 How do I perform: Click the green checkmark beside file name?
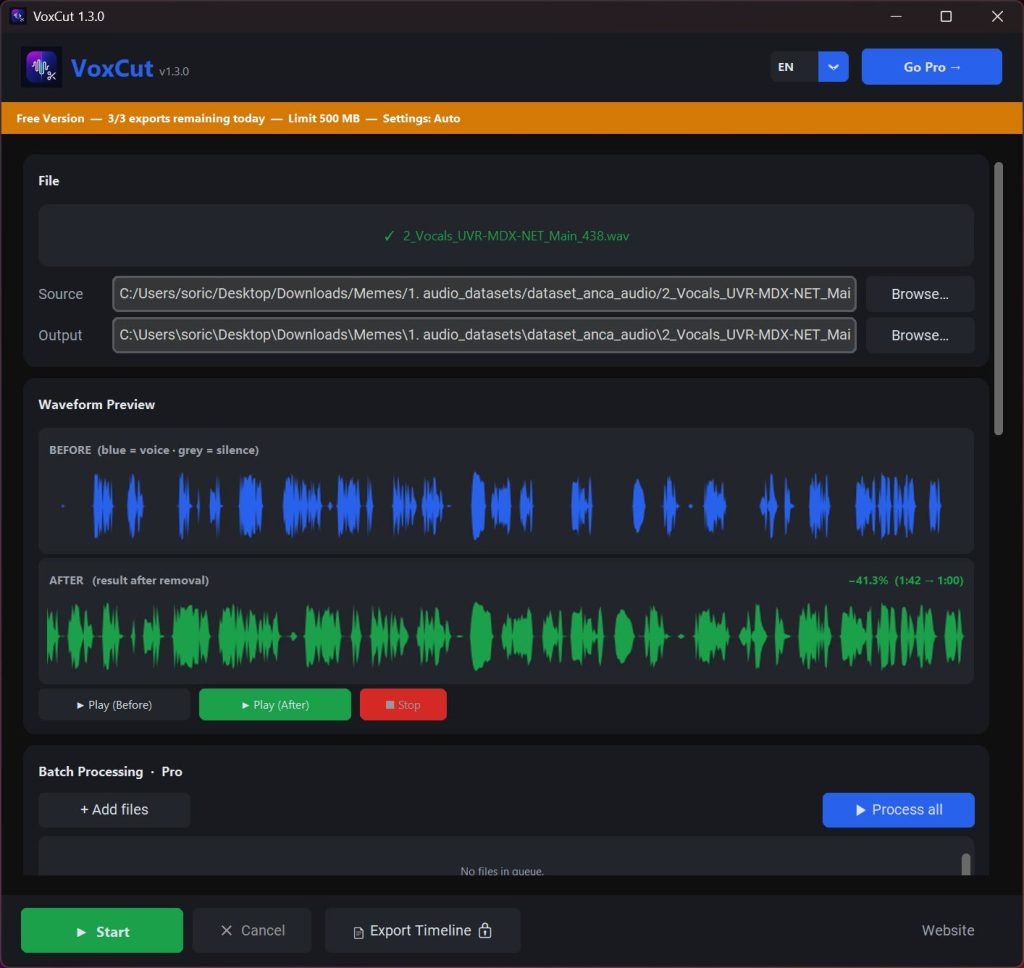click(x=389, y=236)
